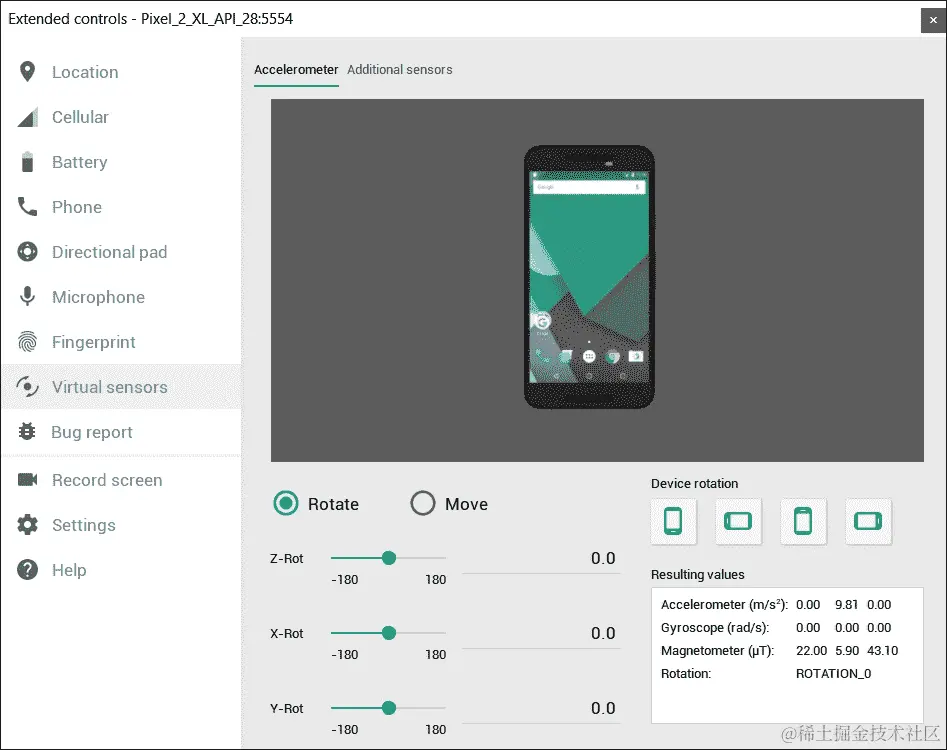947x750 pixels.
Task: Click the Settings gear icon
Action: pyautogui.click(x=27, y=525)
